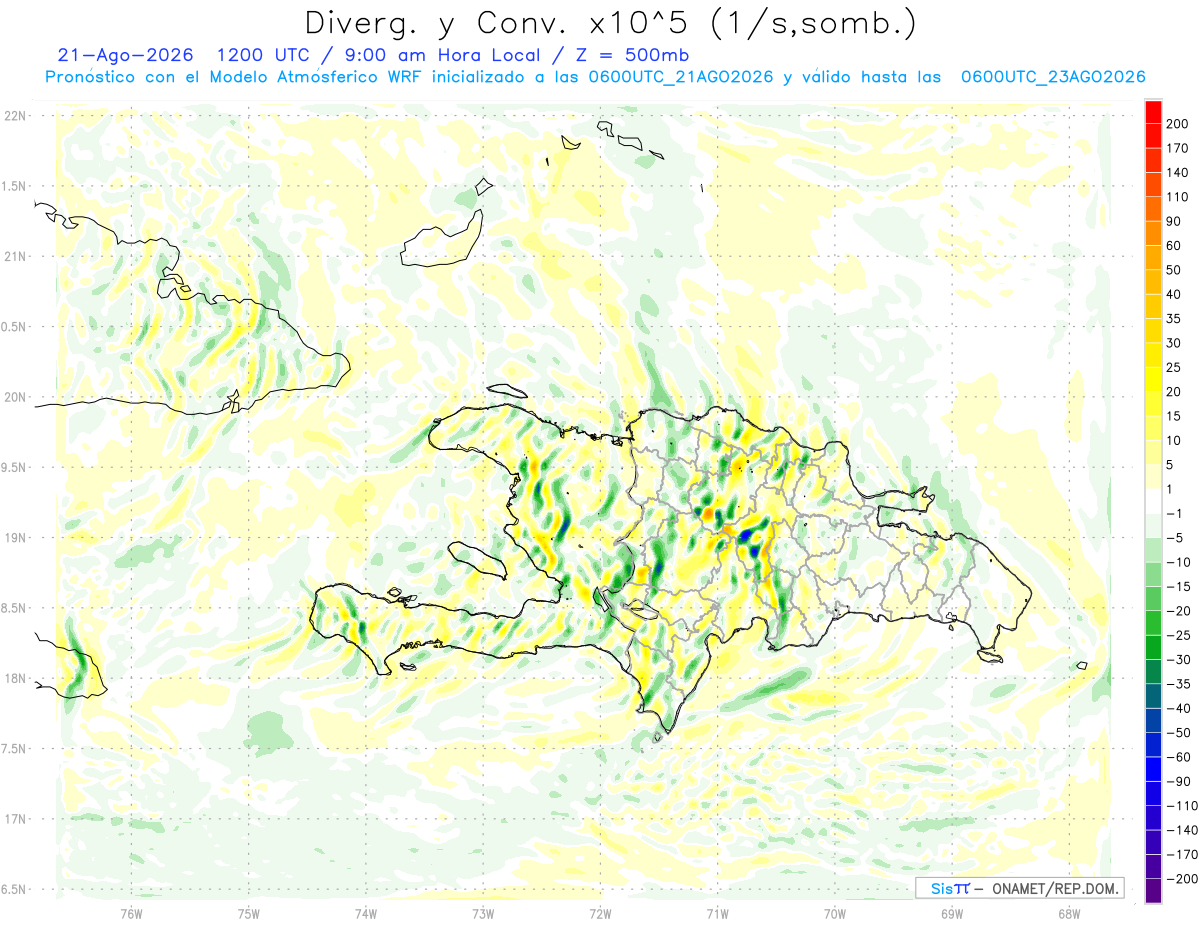The height and width of the screenshot is (927, 1200).
Task: Click the longitude label "73W"
Action: tap(483, 913)
